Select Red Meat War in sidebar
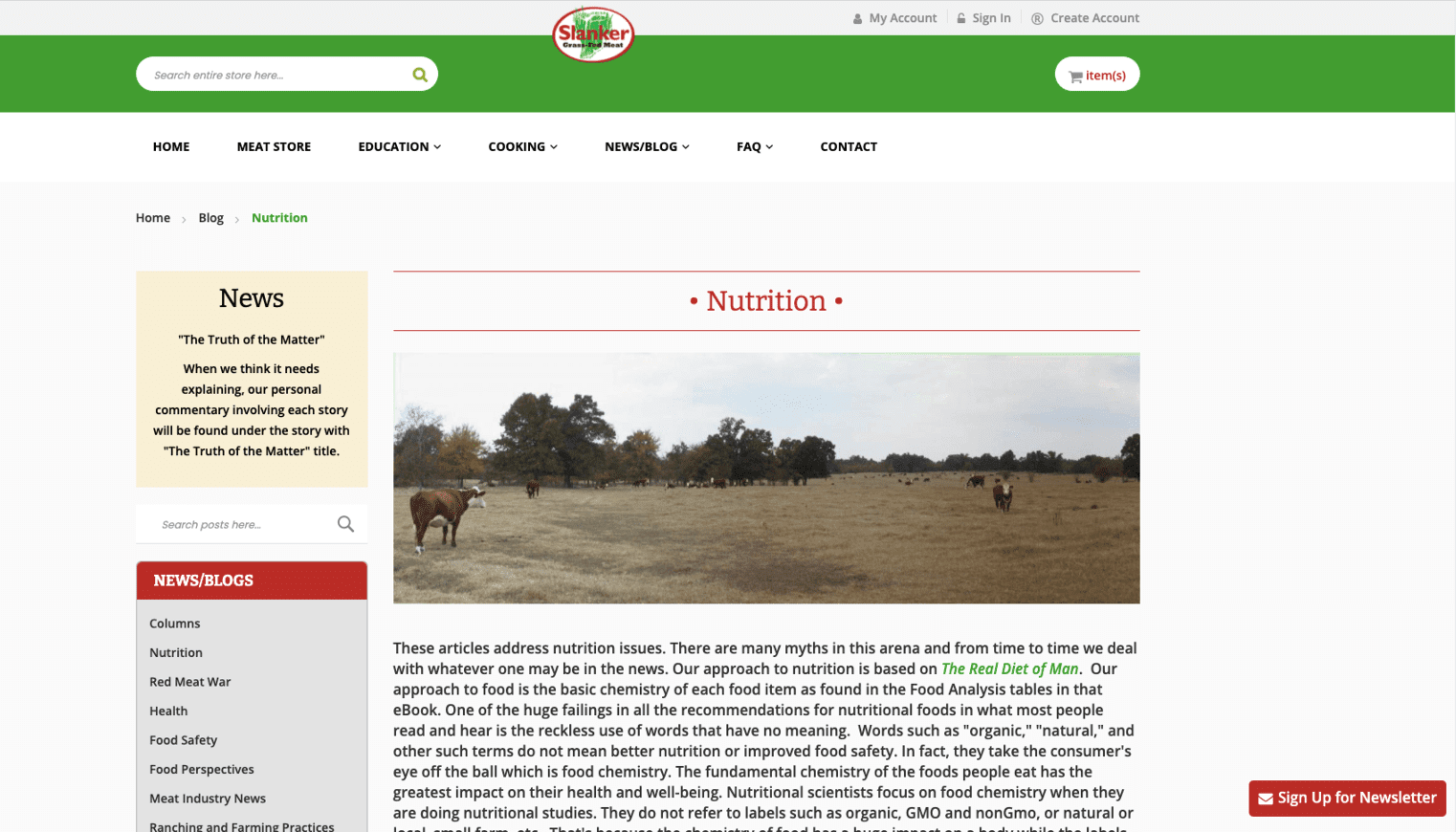The width and height of the screenshot is (1456, 832). [190, 682]
